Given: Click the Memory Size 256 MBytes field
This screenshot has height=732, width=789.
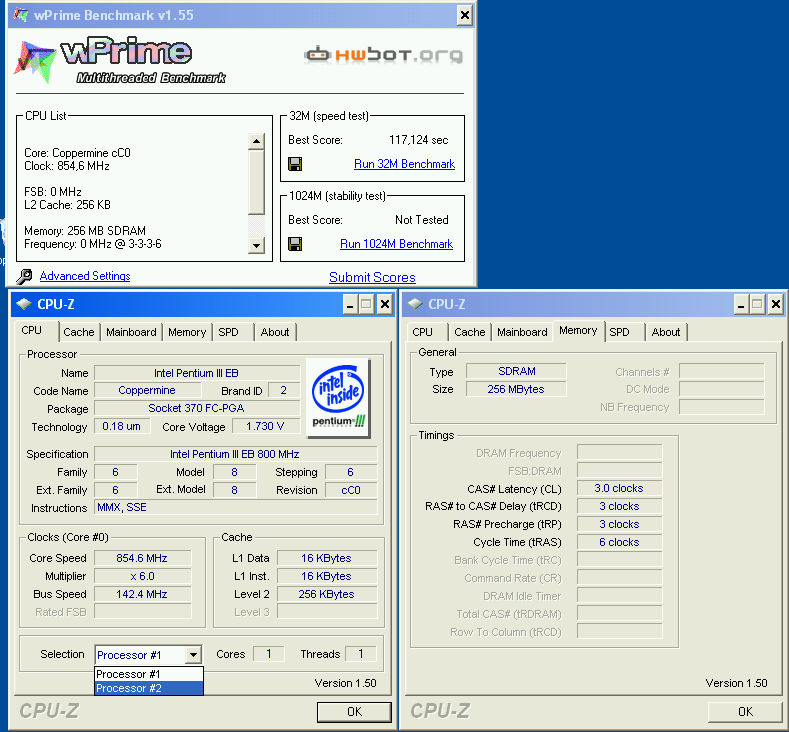Looking at the screenshot, I should coord(516,389).
